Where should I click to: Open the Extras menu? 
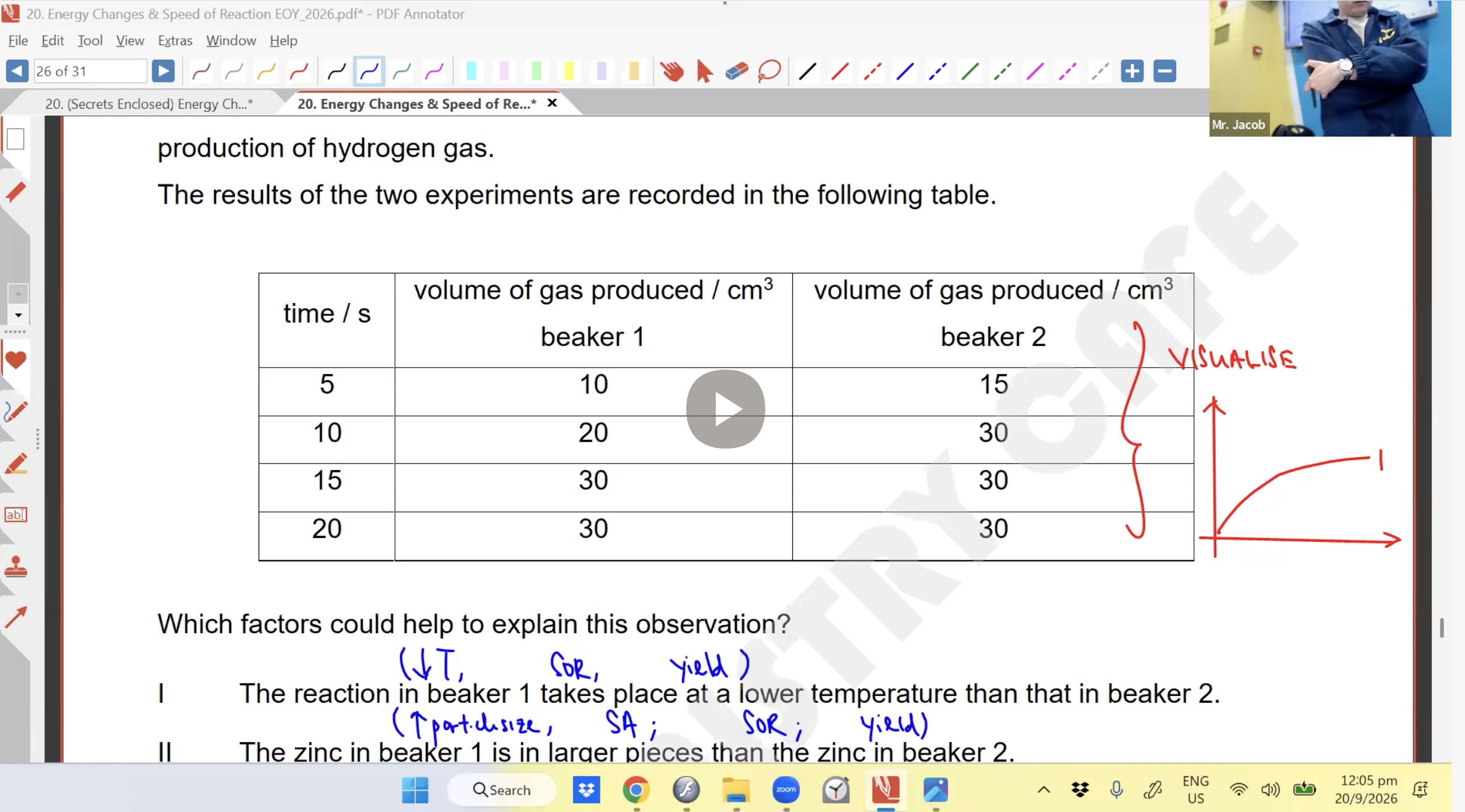point(175,41)
